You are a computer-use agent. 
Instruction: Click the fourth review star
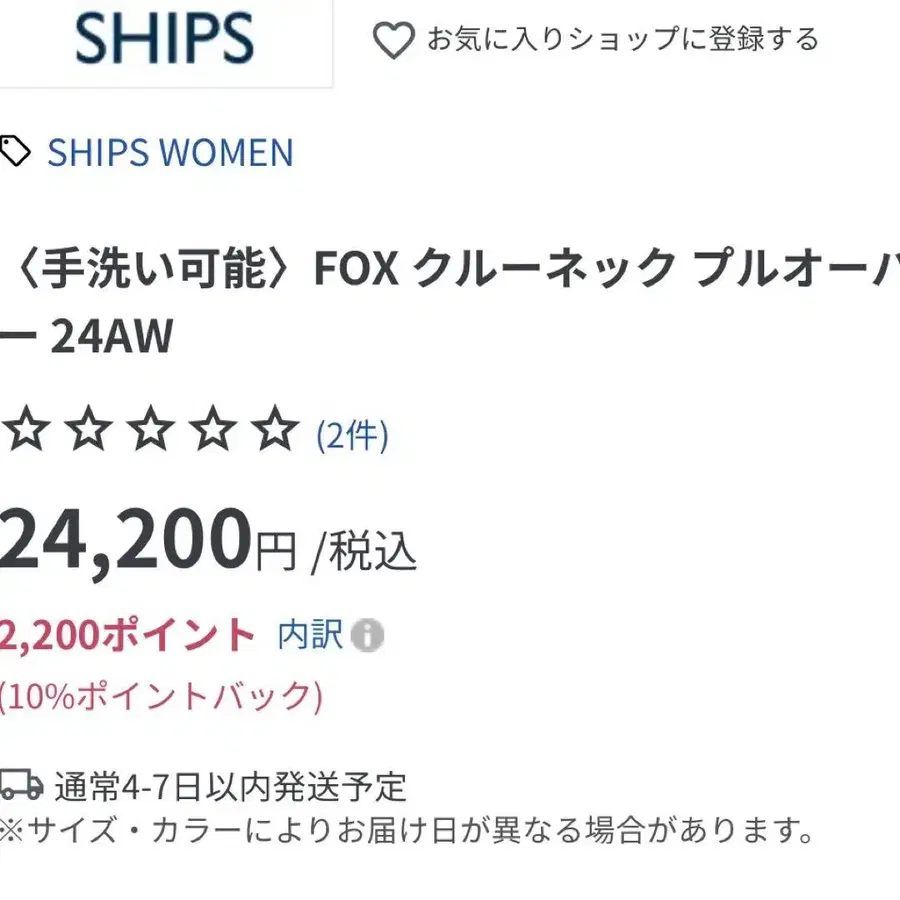click(x=213, y=432)
